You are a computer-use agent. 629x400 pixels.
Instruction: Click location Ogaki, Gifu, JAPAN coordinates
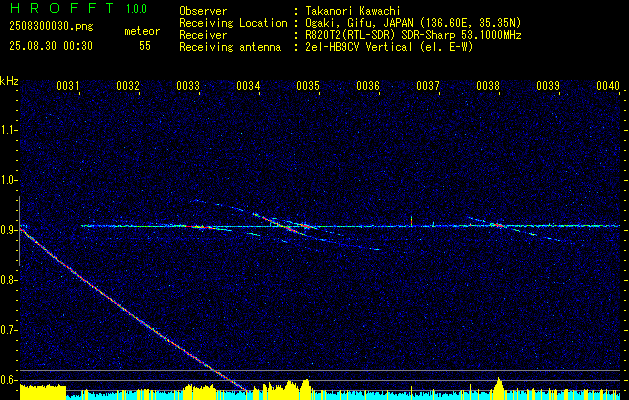click(x=413, y=23)
